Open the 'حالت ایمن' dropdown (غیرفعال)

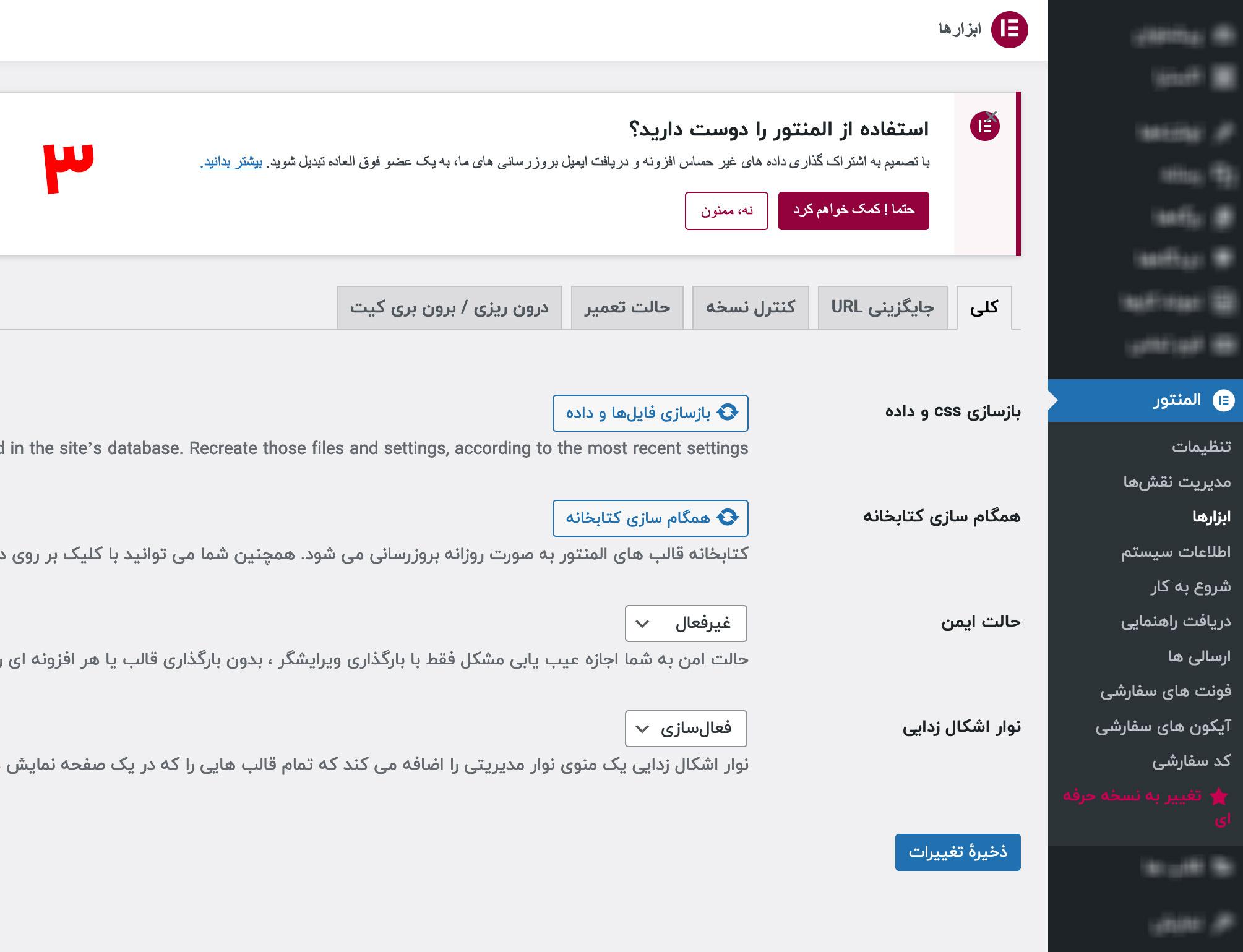[686, 623]
